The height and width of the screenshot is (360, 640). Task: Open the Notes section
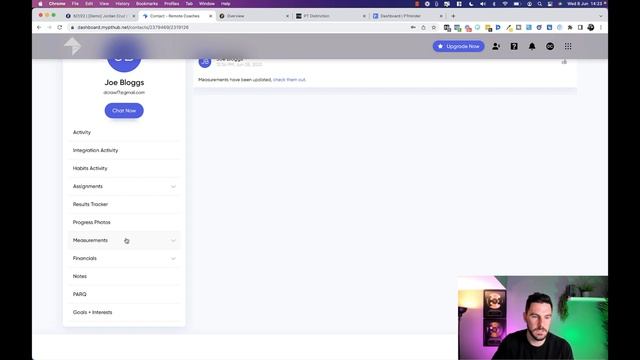pyautogui.click(x=124, y=276)
